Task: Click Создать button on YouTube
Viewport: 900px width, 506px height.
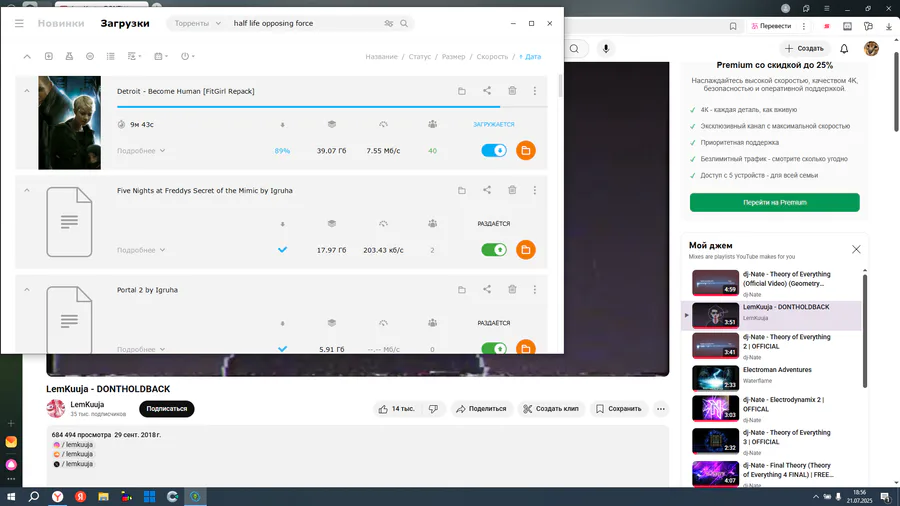Action: (x=804, y=49)
